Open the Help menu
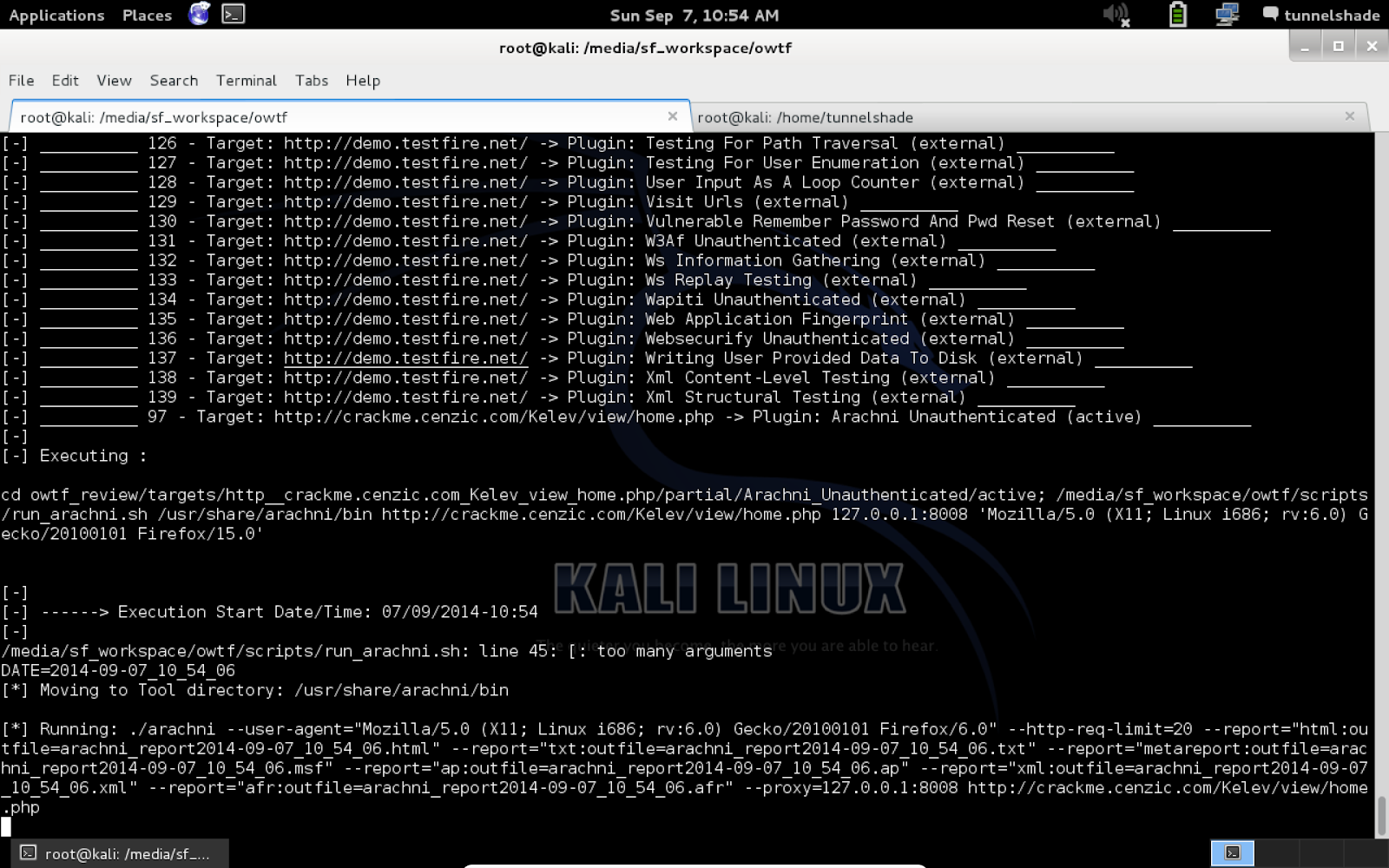Screen dimensions: 1389x868 click(x=363, y=80)
